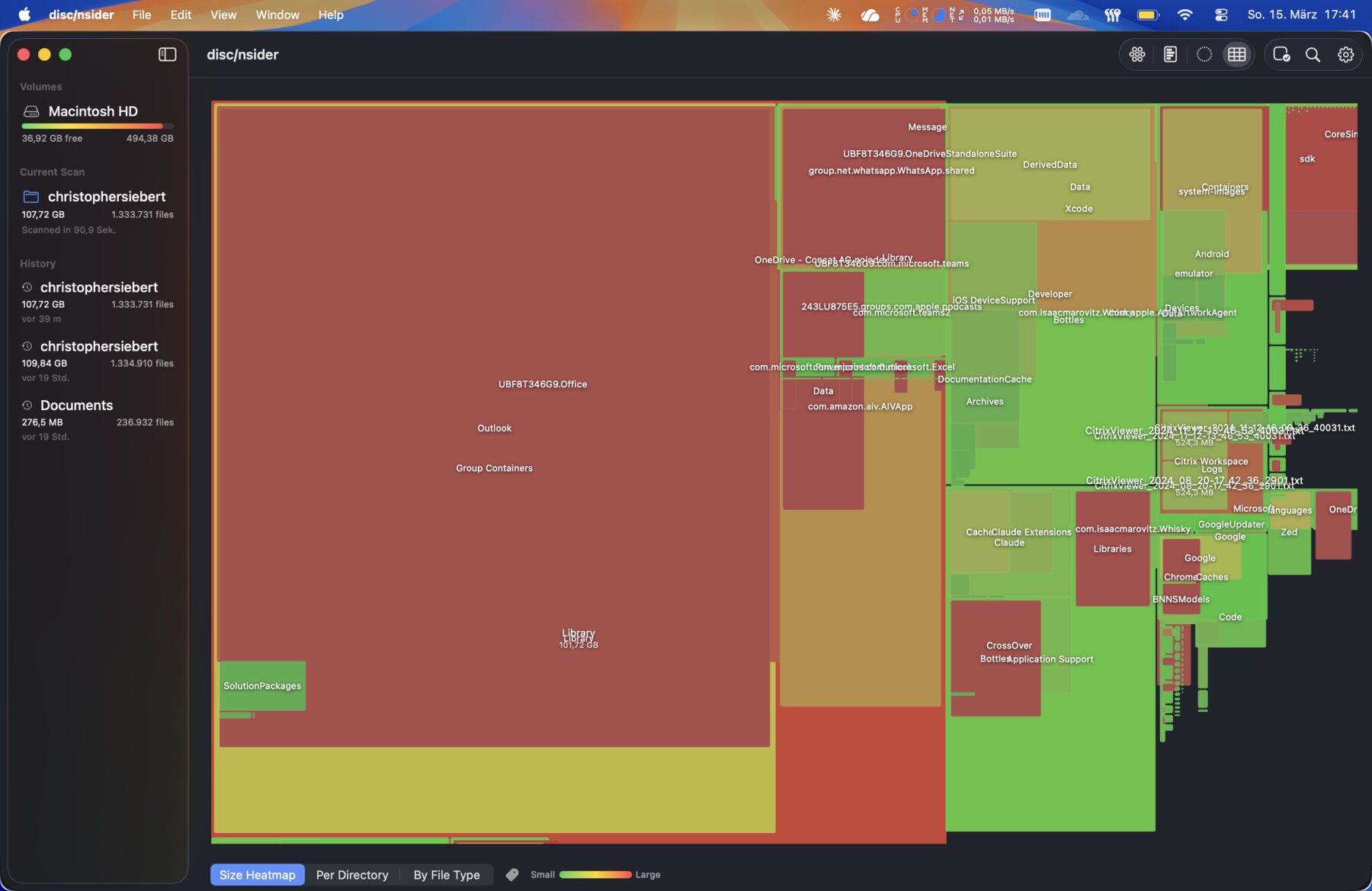Select the grid treemap view
1372x891 pixels.
(1237, 54)
